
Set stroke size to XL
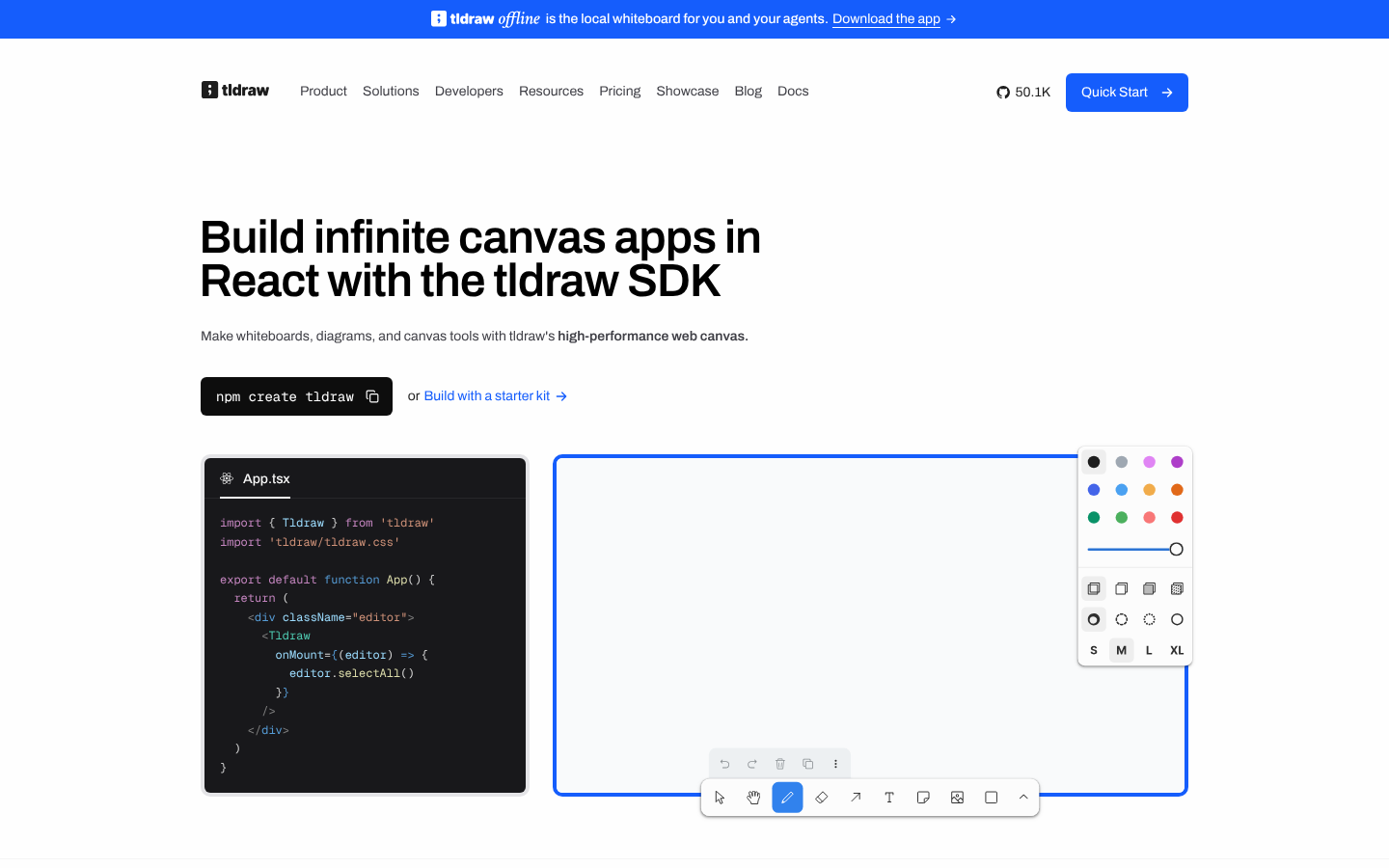(x=1177, y=650)
